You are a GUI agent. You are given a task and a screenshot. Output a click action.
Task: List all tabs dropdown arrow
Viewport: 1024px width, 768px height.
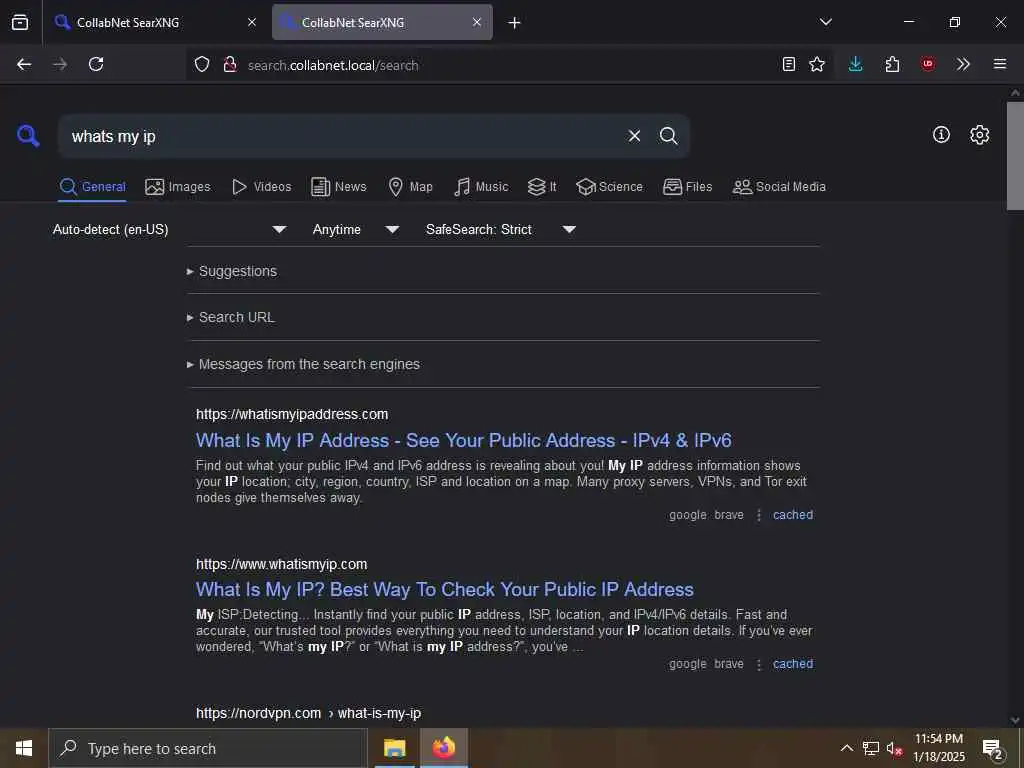point(825,22)
